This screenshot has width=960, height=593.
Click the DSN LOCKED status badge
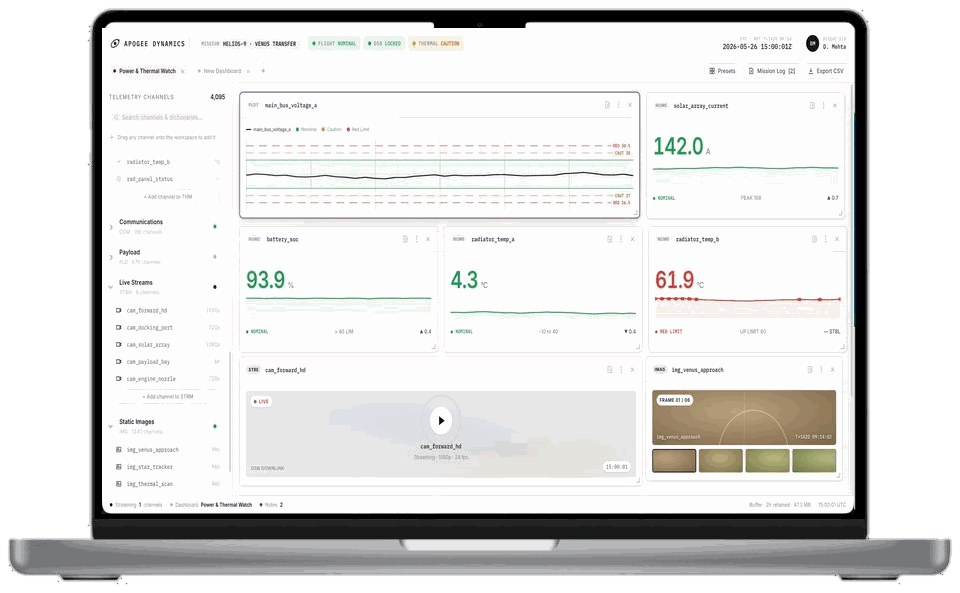[x=384, y=43]
